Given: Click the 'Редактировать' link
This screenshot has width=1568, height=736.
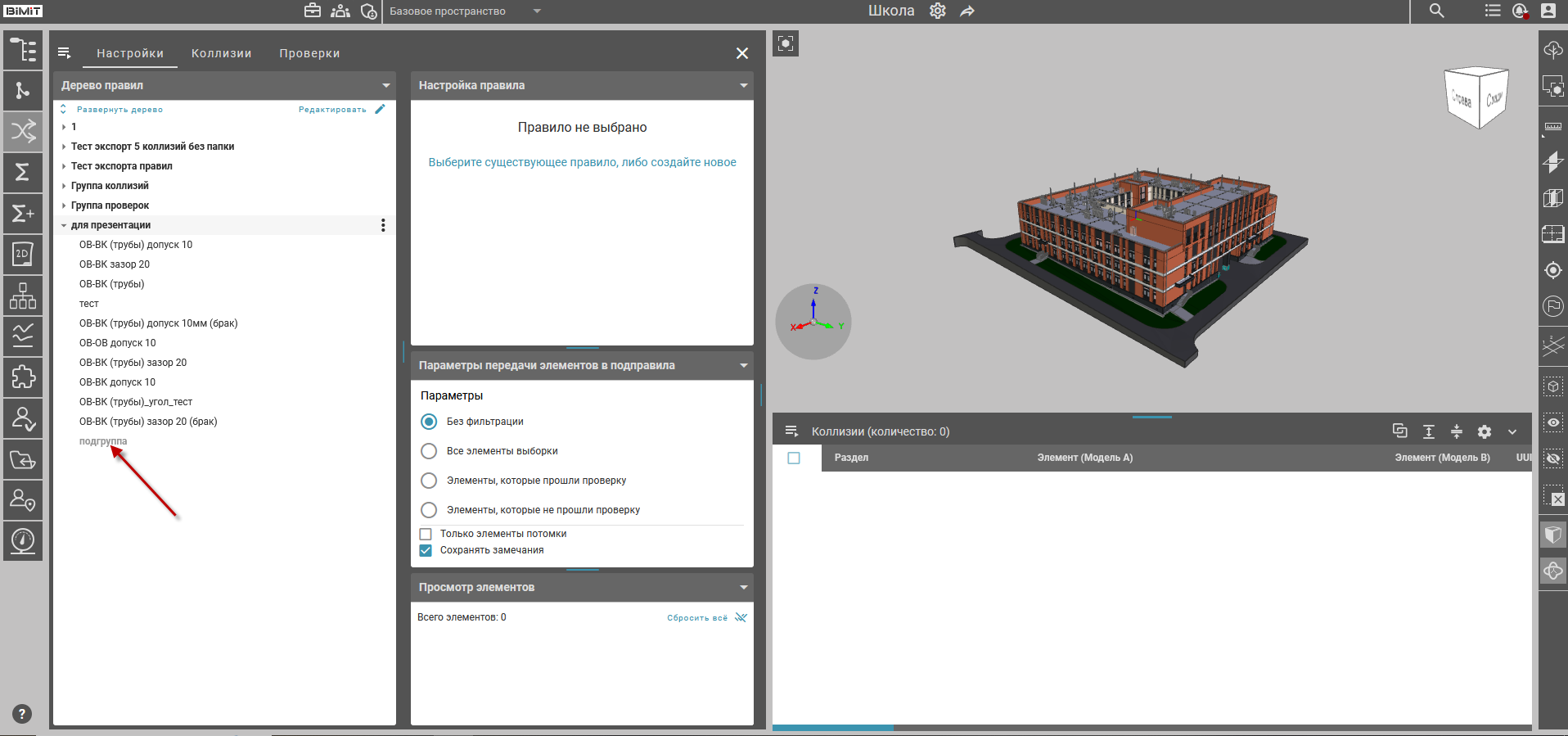Looking at the screenshot, I should [x=333, y=110].
